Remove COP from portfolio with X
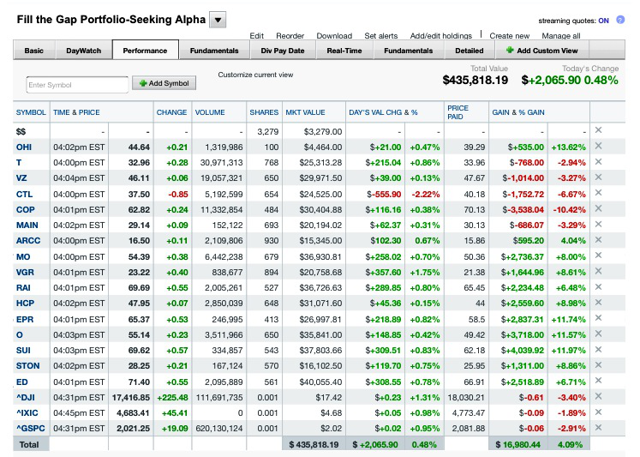This screenshot has height=457, width=640. [598, 209]
